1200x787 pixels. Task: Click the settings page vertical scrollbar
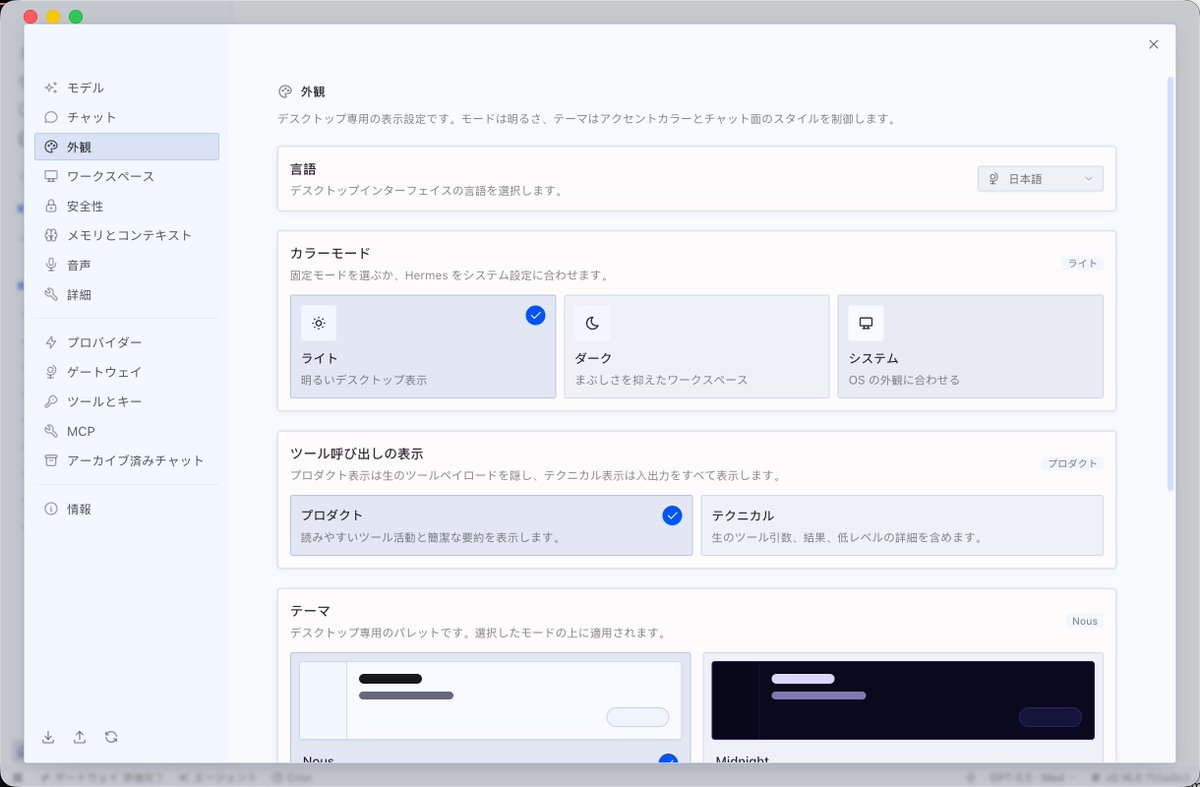tap(1170, 283)
